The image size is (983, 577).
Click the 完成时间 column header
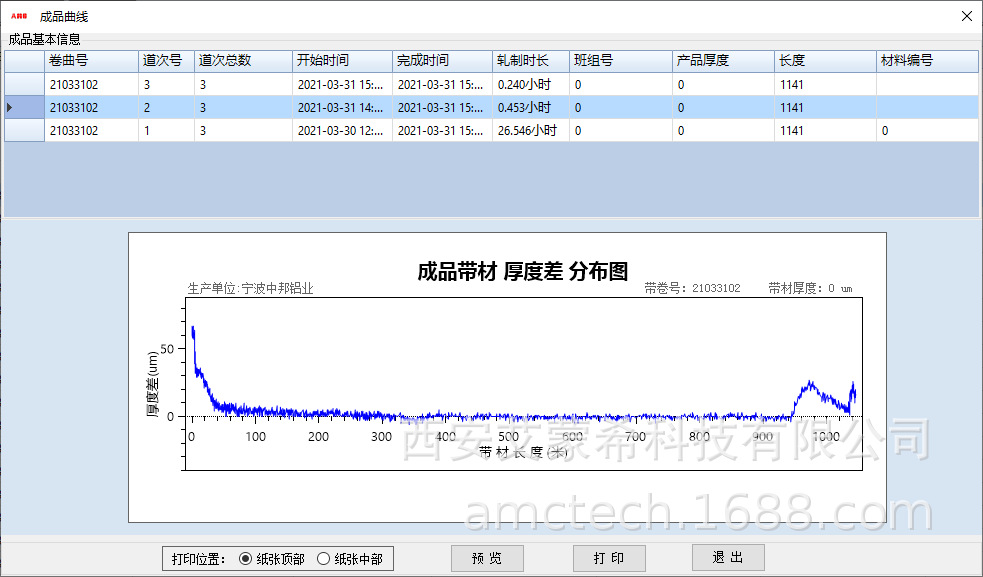[441, 61]
